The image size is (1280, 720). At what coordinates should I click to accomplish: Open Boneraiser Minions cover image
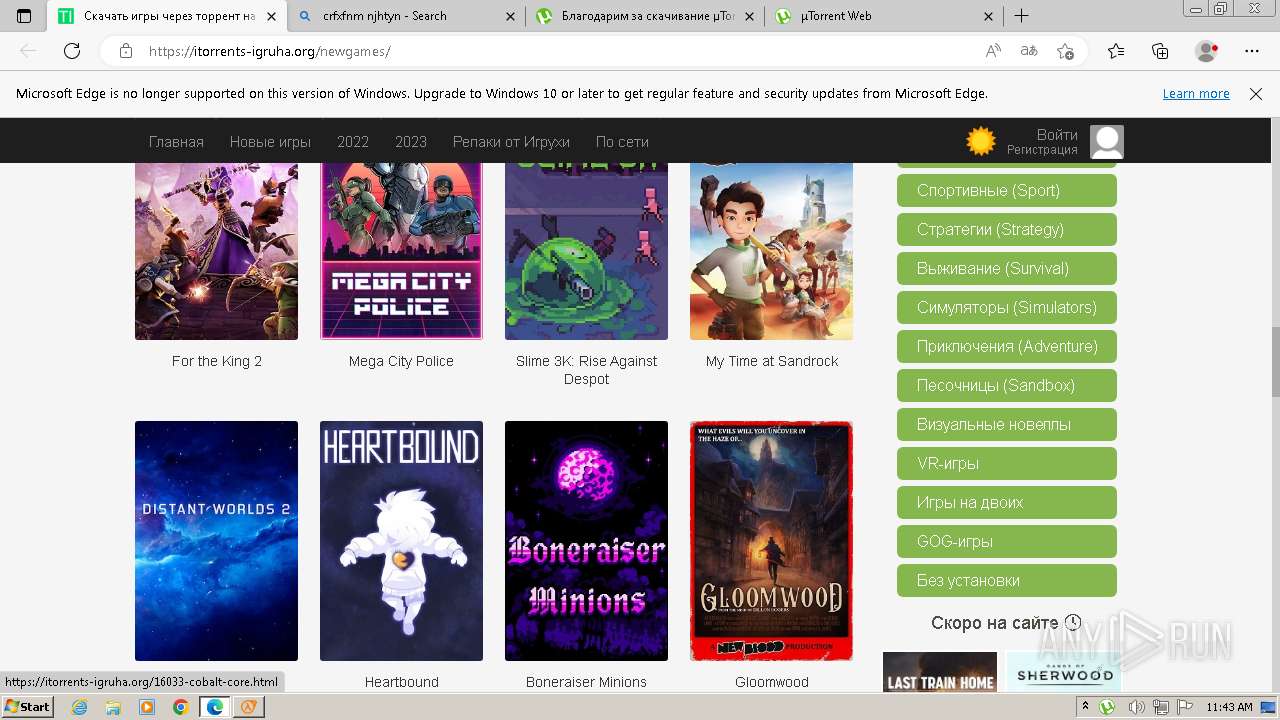[586, 541]
